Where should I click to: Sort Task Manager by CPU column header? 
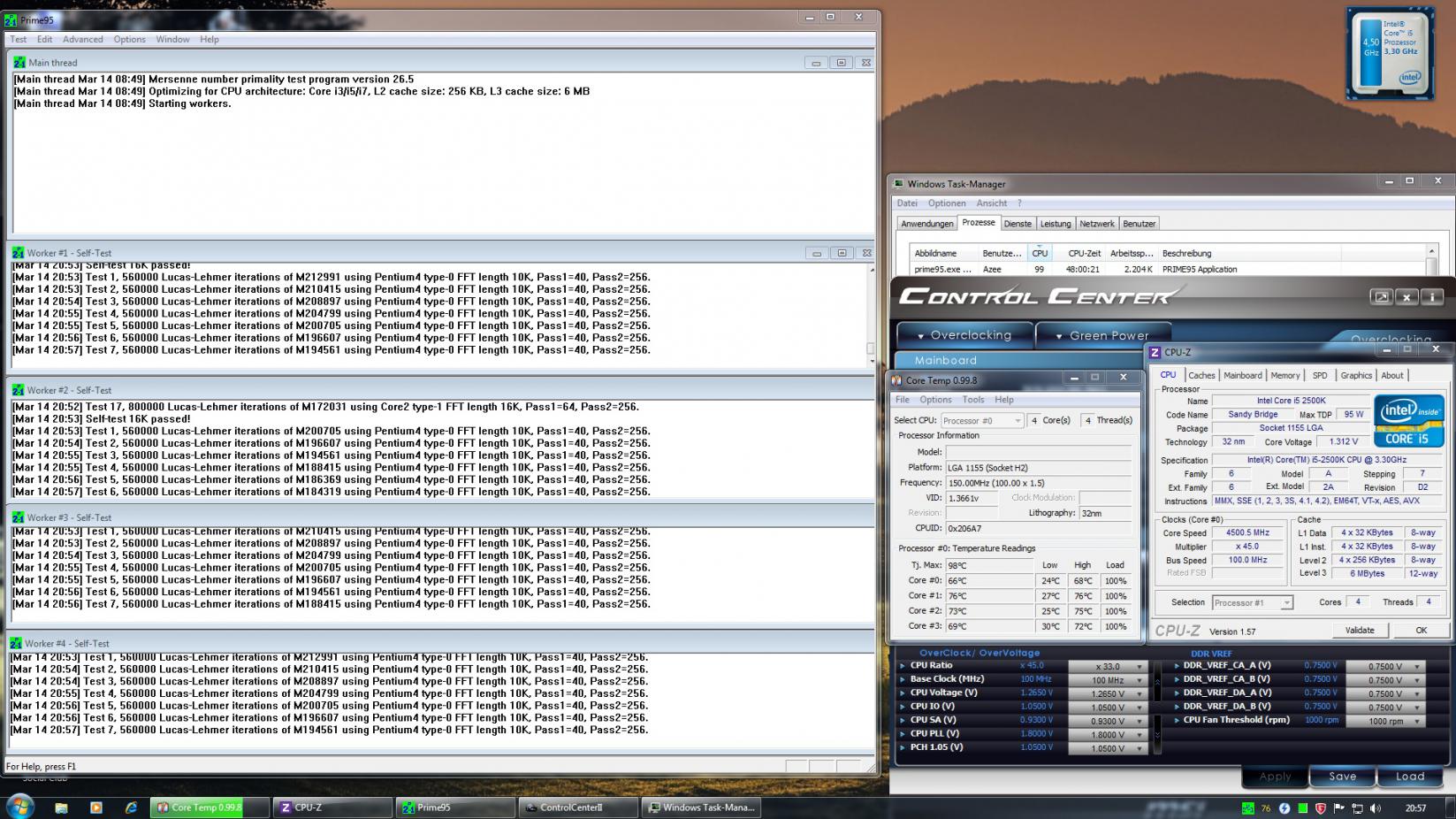(x=1040, y=253)
